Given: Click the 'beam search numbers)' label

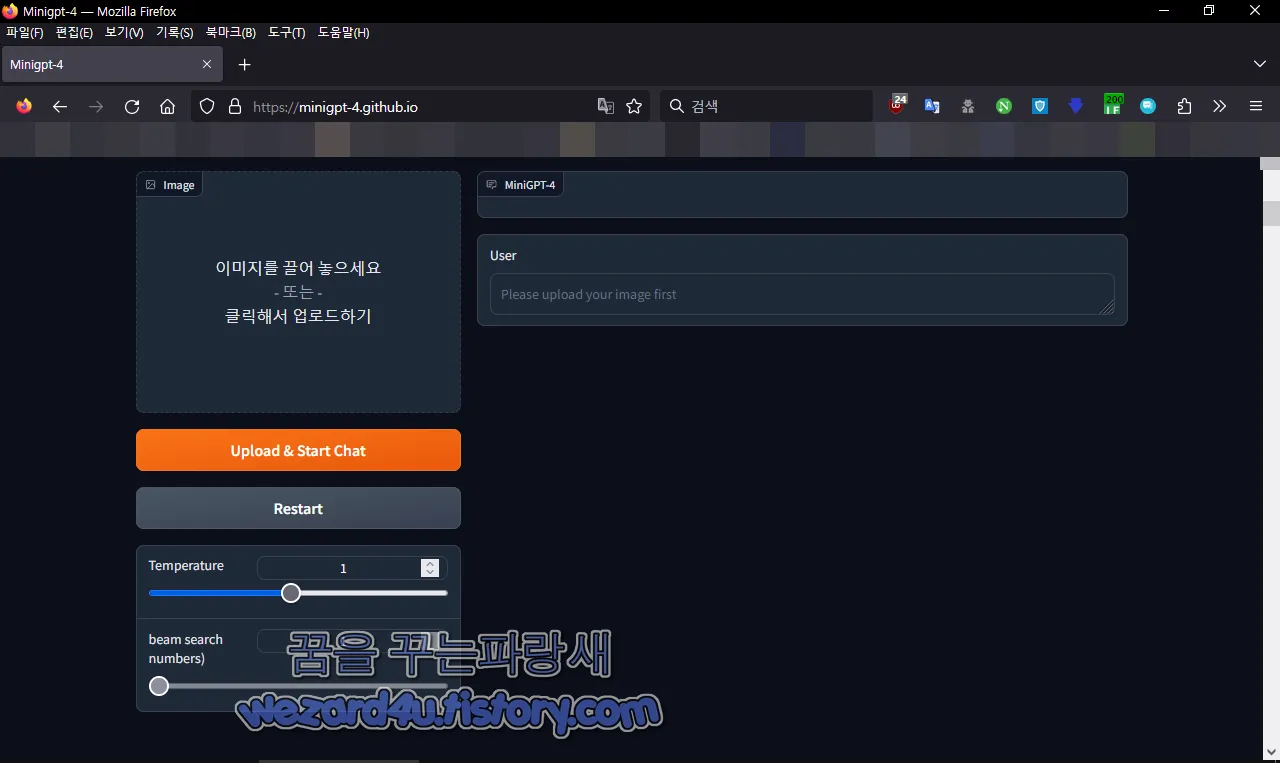Looking at the screenshot, I should pyautogui.click(x=186, y=648).
